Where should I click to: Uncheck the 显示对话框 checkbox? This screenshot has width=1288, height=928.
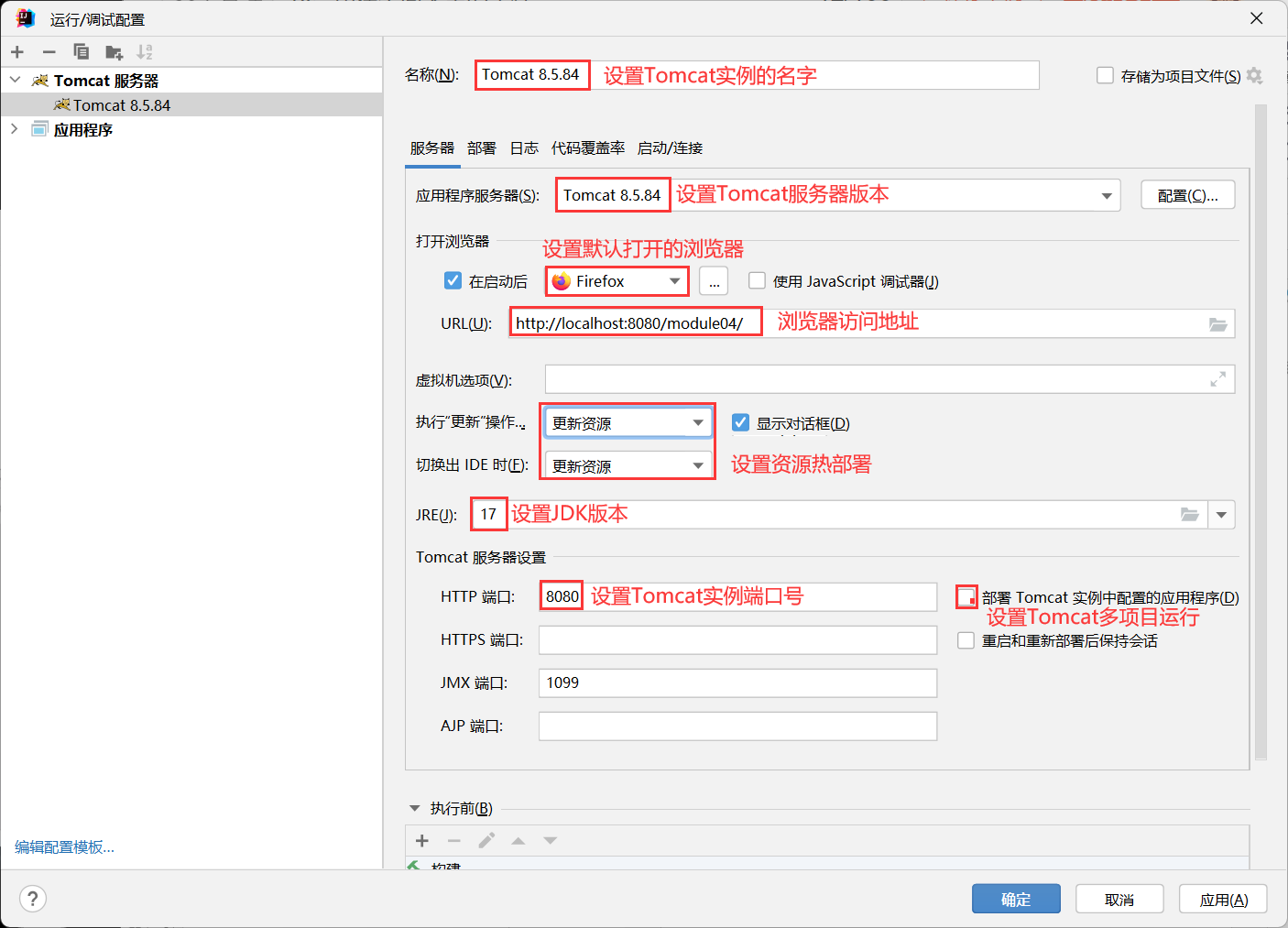click(x=740, y=422)
